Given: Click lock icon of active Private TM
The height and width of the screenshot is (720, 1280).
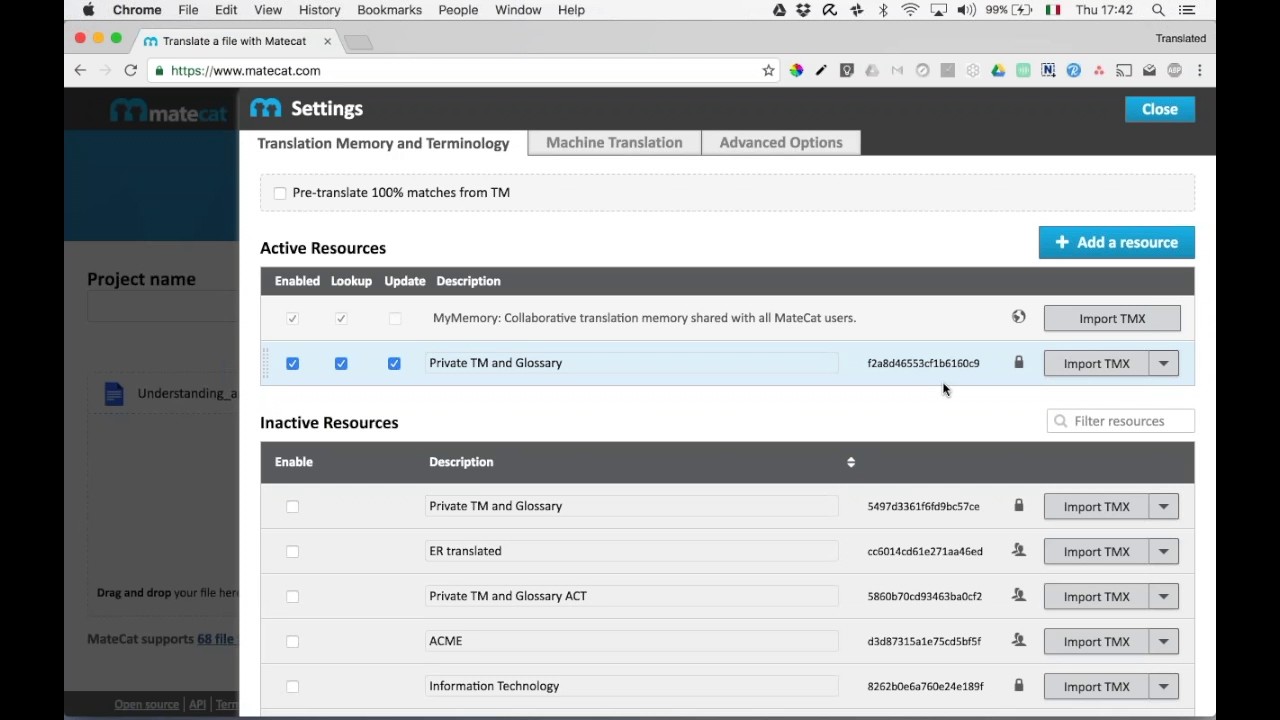Looking at the screenshot, I should (x=1019, y=362).
